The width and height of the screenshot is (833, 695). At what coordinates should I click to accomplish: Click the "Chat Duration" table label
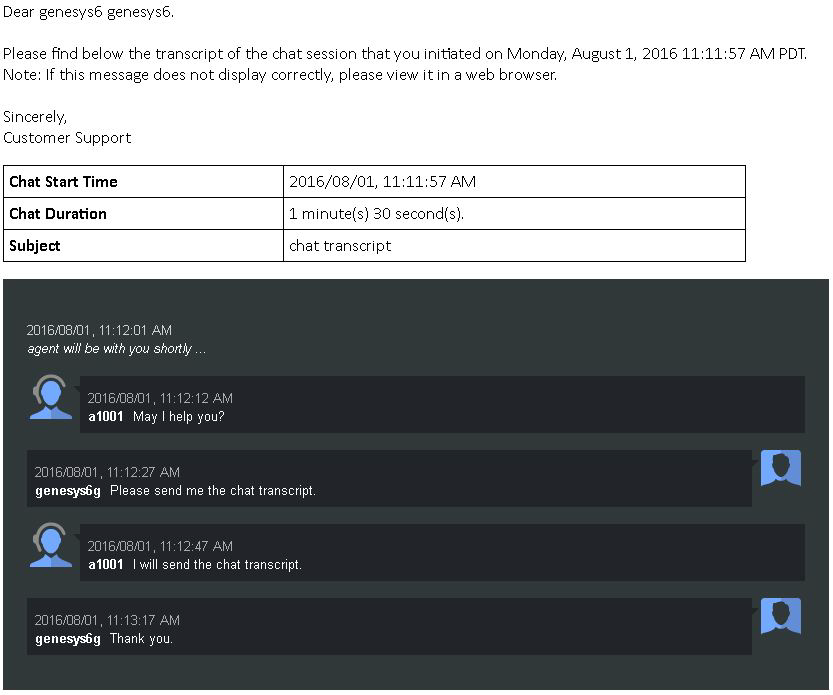(58, 214)
